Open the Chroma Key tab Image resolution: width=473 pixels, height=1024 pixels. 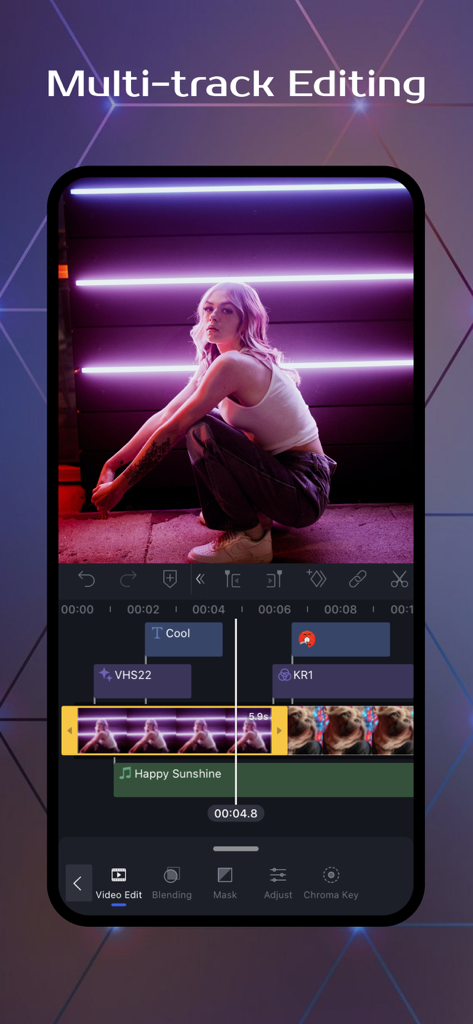coord(331,884)
